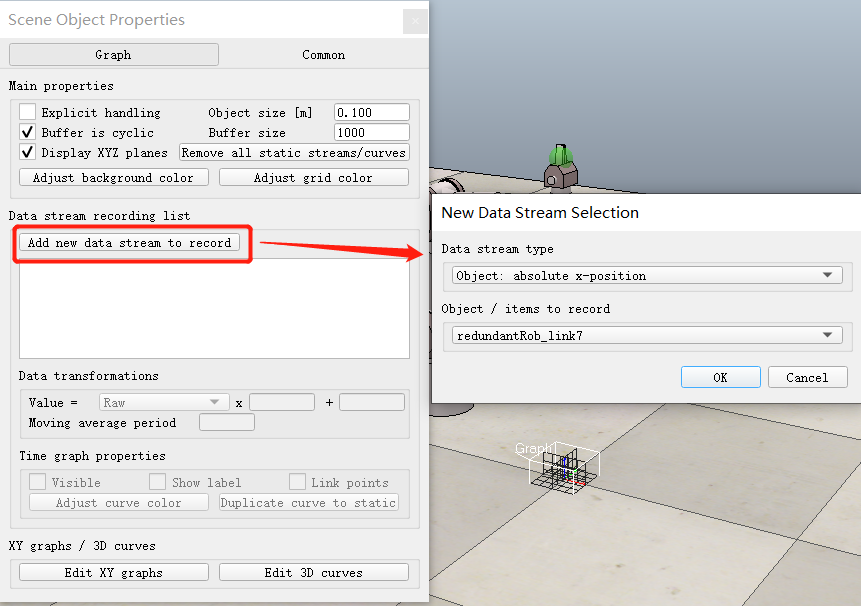Select the Graph object in the scene

563,468
